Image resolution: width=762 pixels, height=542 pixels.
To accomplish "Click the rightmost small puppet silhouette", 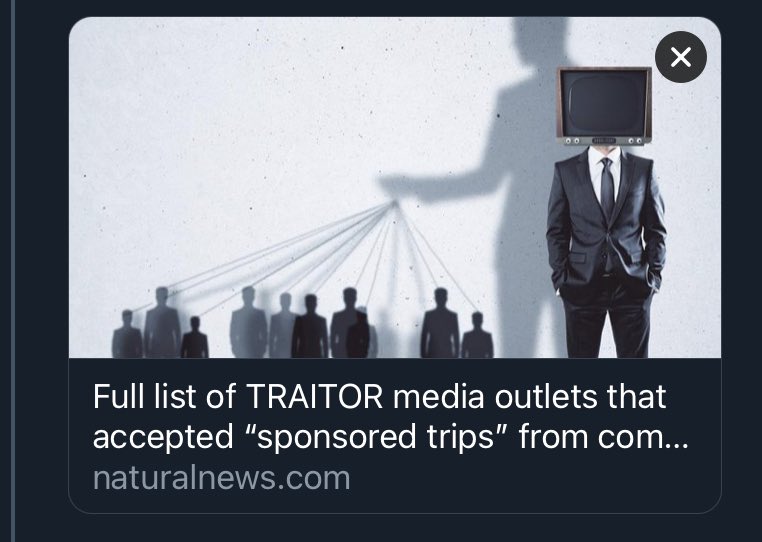I will click(x=477, y=335).
